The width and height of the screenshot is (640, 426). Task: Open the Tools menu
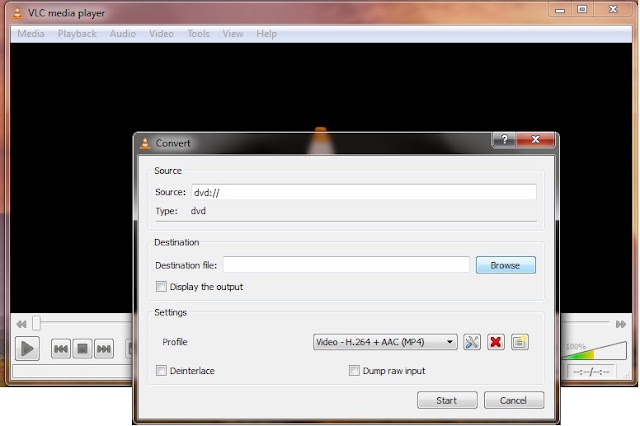pos(198,34)
